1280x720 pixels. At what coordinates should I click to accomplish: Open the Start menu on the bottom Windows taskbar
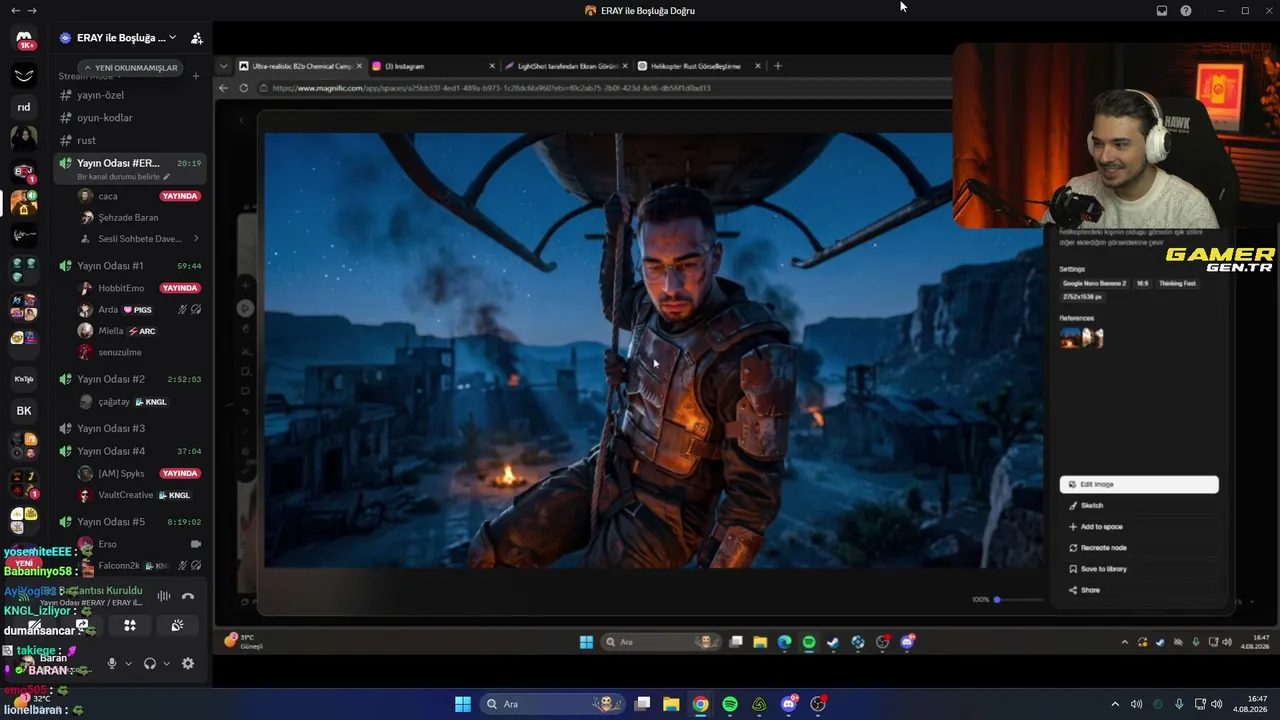tap(463, 704)
